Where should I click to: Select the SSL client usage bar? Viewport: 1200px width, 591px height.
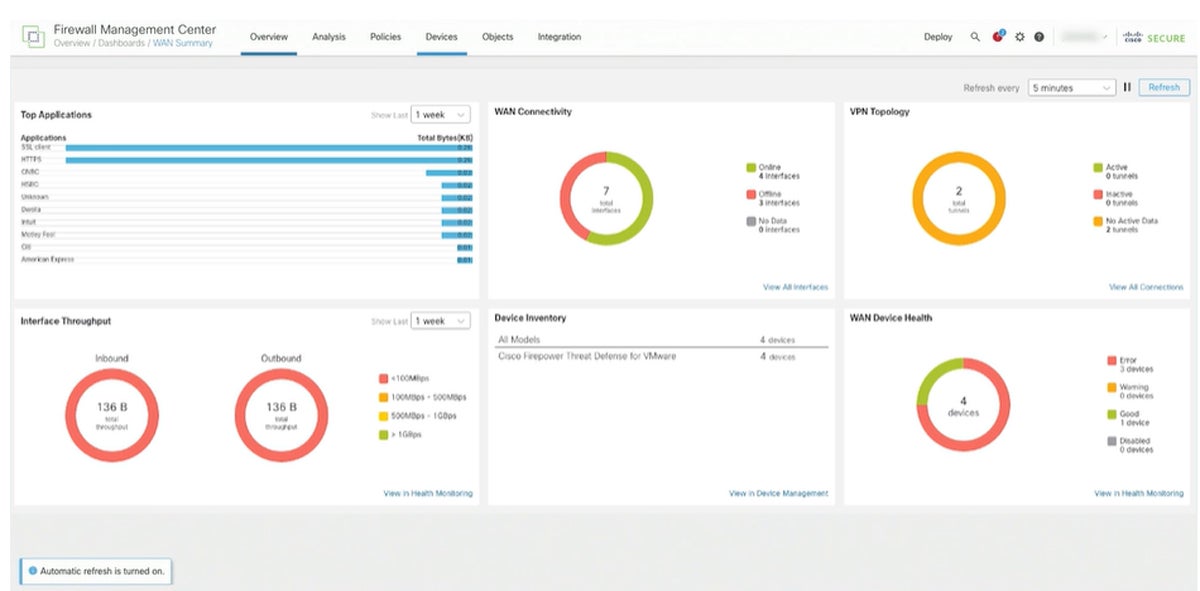260,147
